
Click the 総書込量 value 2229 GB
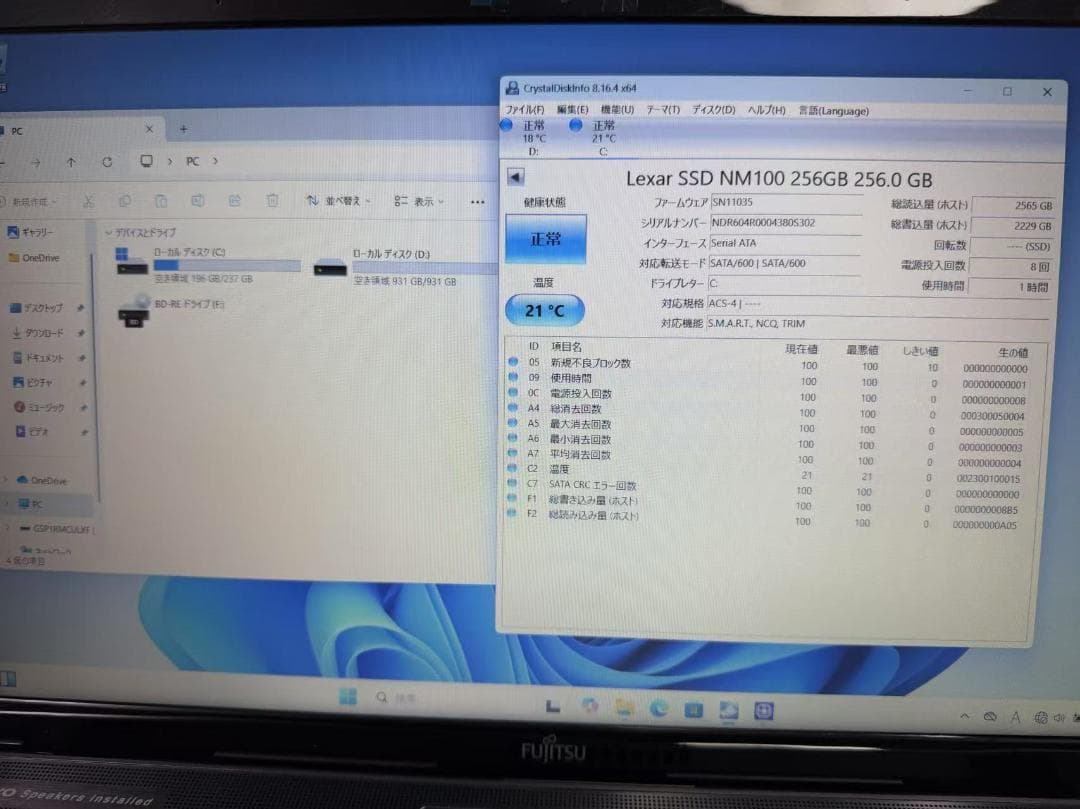(1012, 226)
